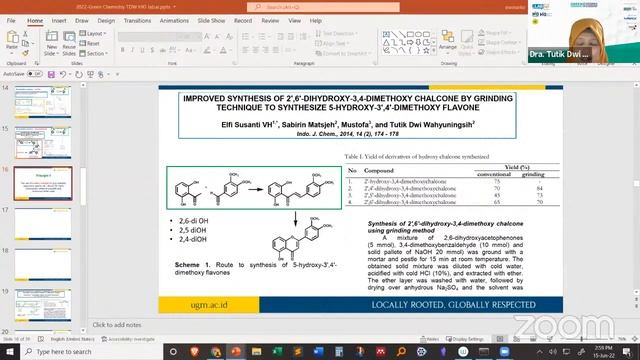
Task: Switch to Normal view in status bar
Action: 500,339
